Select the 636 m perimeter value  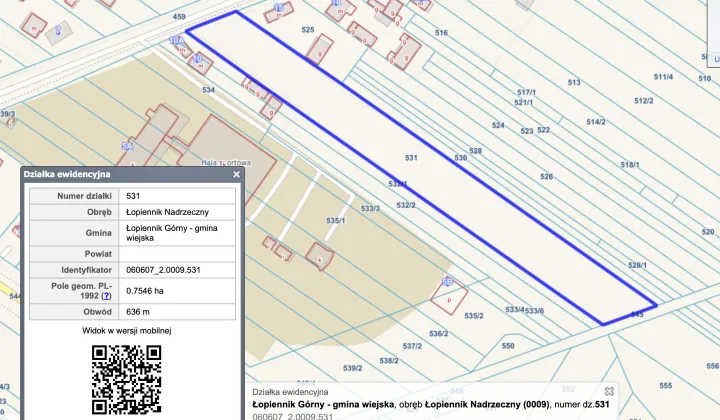click(138, 312)
